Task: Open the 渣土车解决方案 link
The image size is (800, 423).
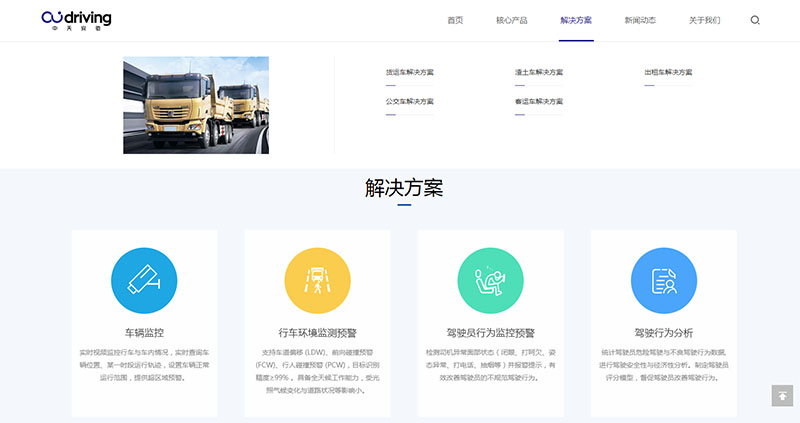Action: 539,72
